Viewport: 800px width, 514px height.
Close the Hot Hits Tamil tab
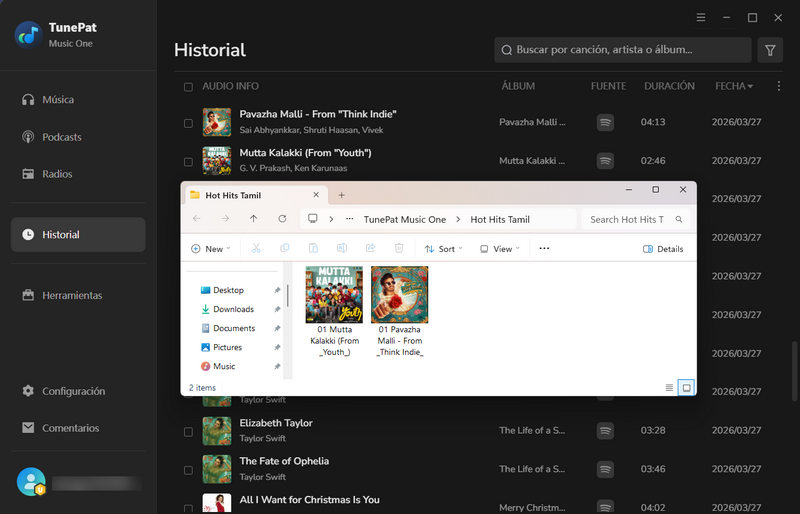tap(316, 195)
